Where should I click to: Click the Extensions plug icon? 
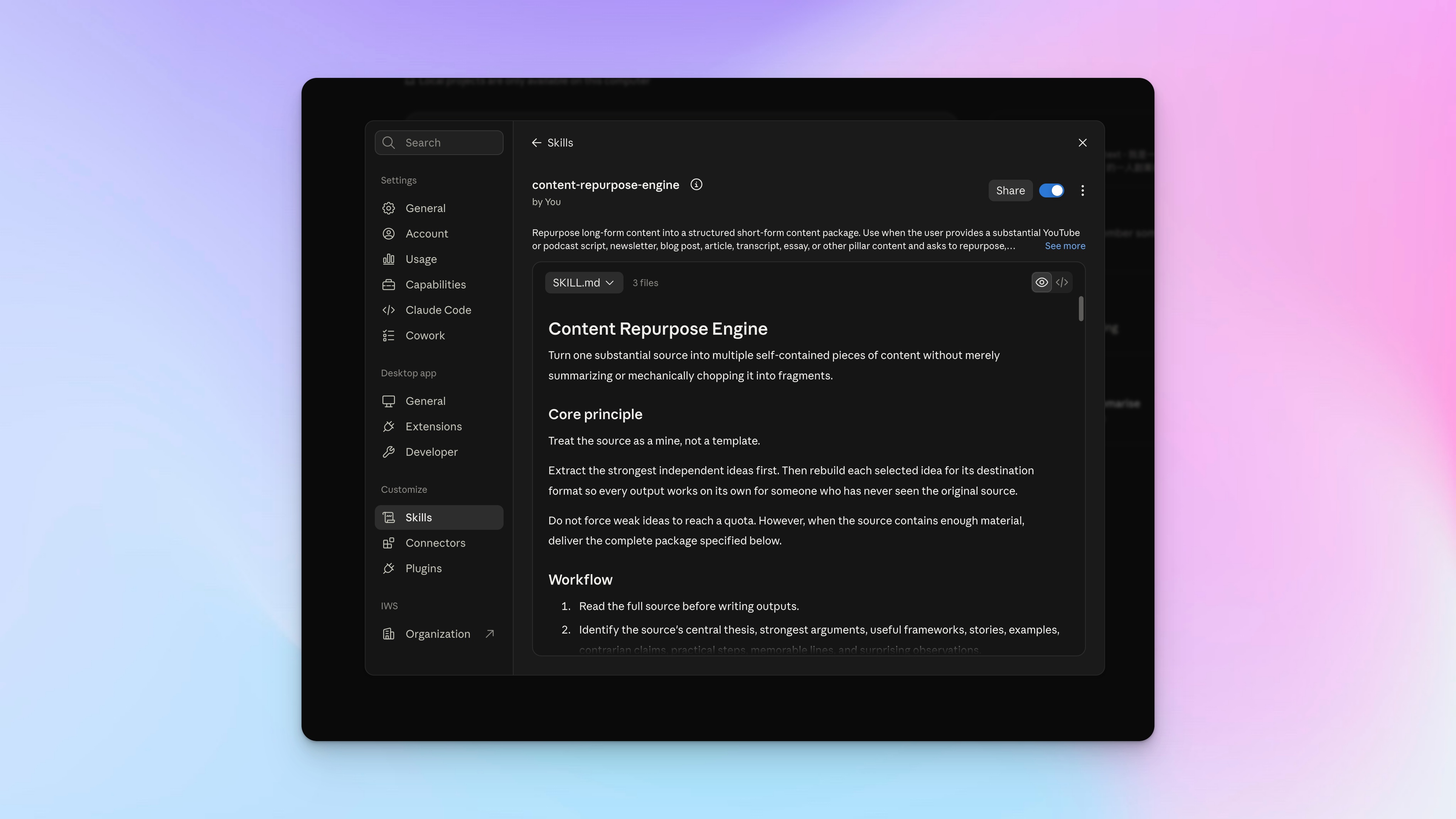[388, 426]
